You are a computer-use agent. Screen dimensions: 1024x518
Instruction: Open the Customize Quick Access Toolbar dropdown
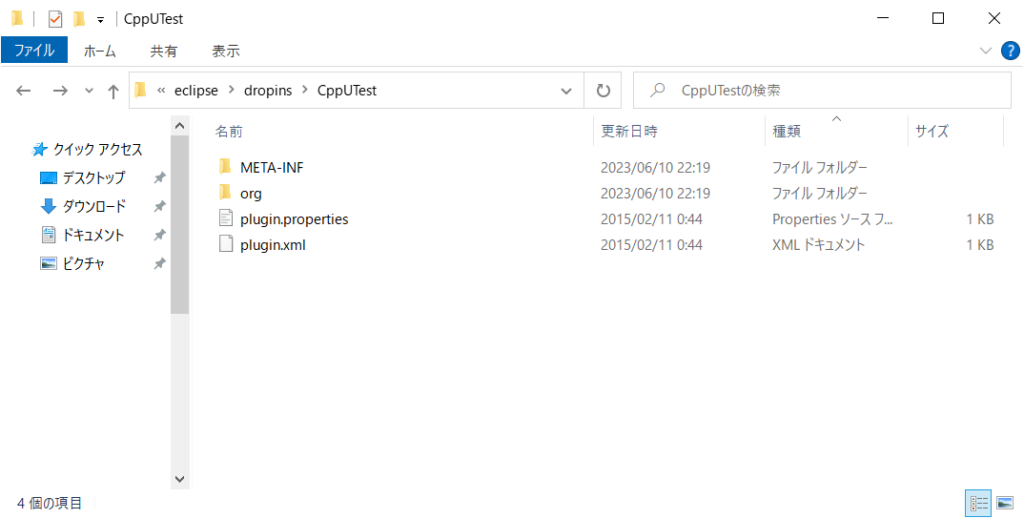[x=101, y=20]
